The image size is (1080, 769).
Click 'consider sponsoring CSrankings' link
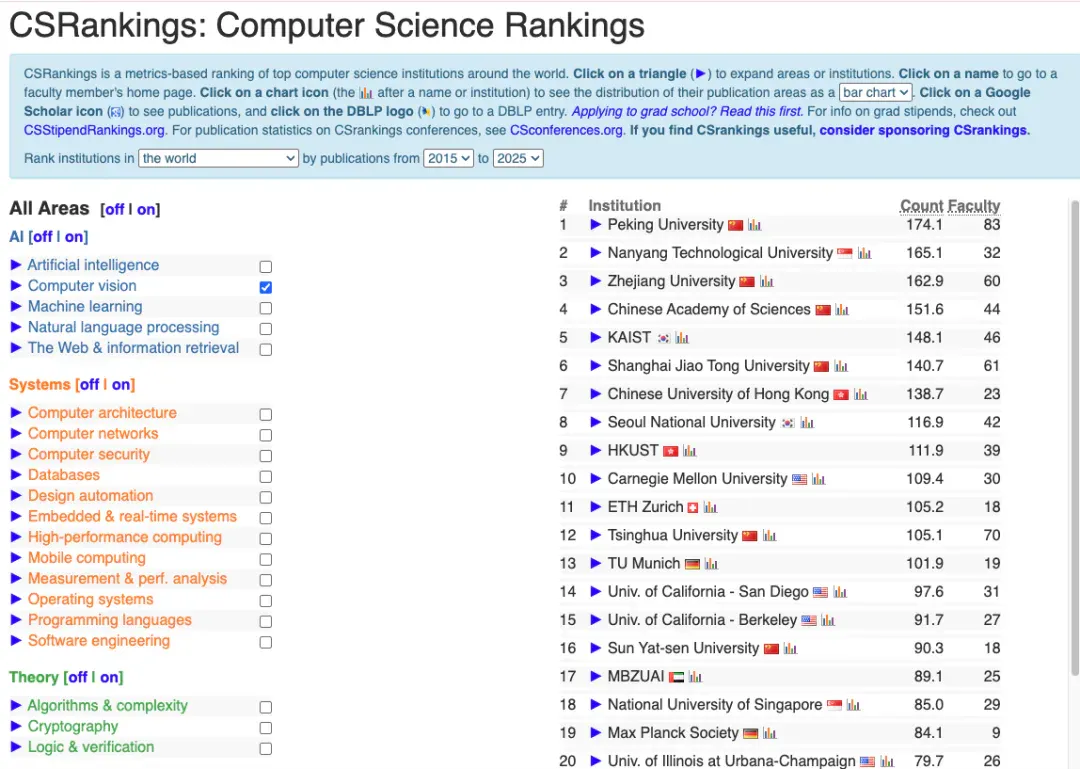point(924,130)
